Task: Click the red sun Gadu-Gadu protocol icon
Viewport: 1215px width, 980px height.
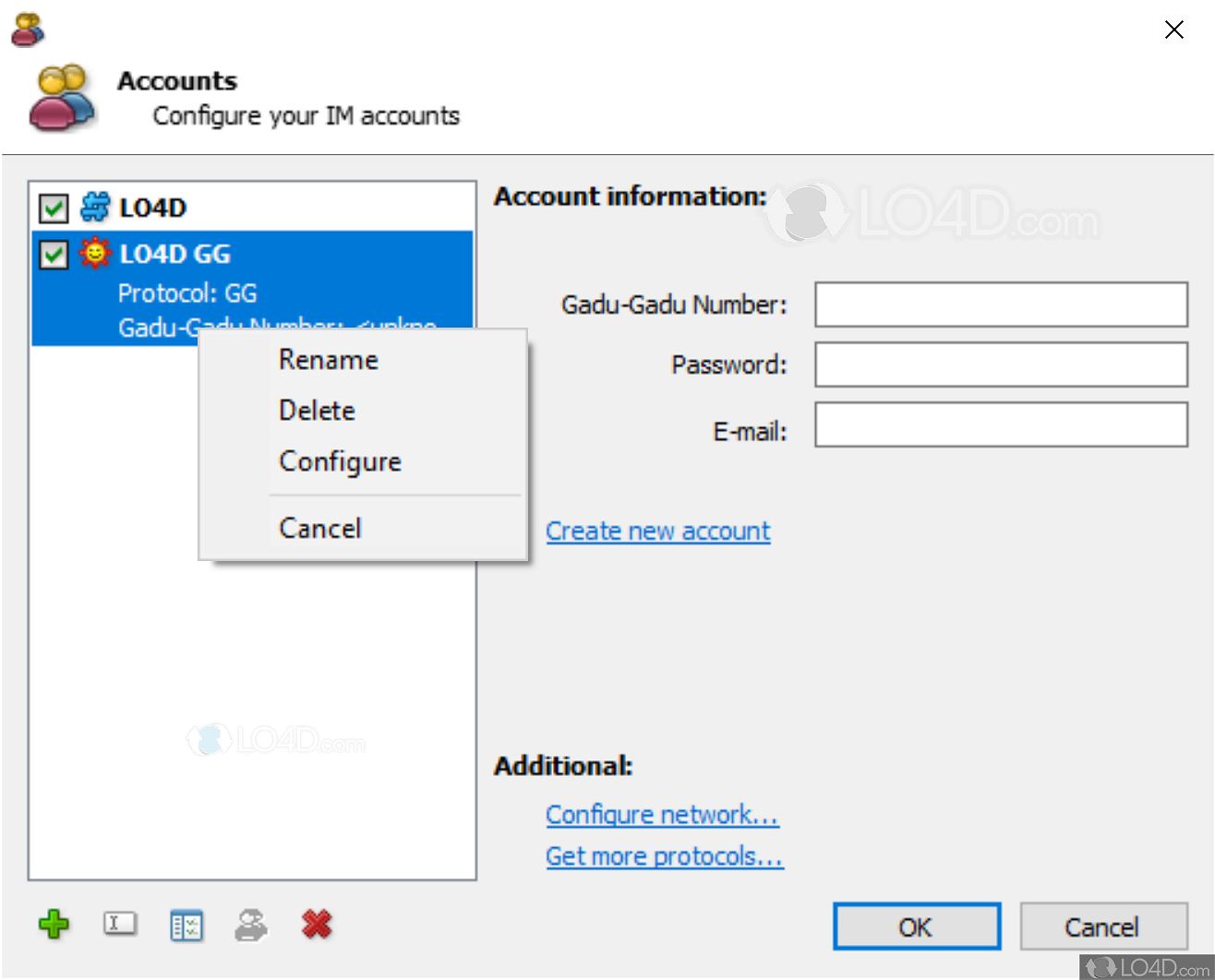Action: click(95, 253)
